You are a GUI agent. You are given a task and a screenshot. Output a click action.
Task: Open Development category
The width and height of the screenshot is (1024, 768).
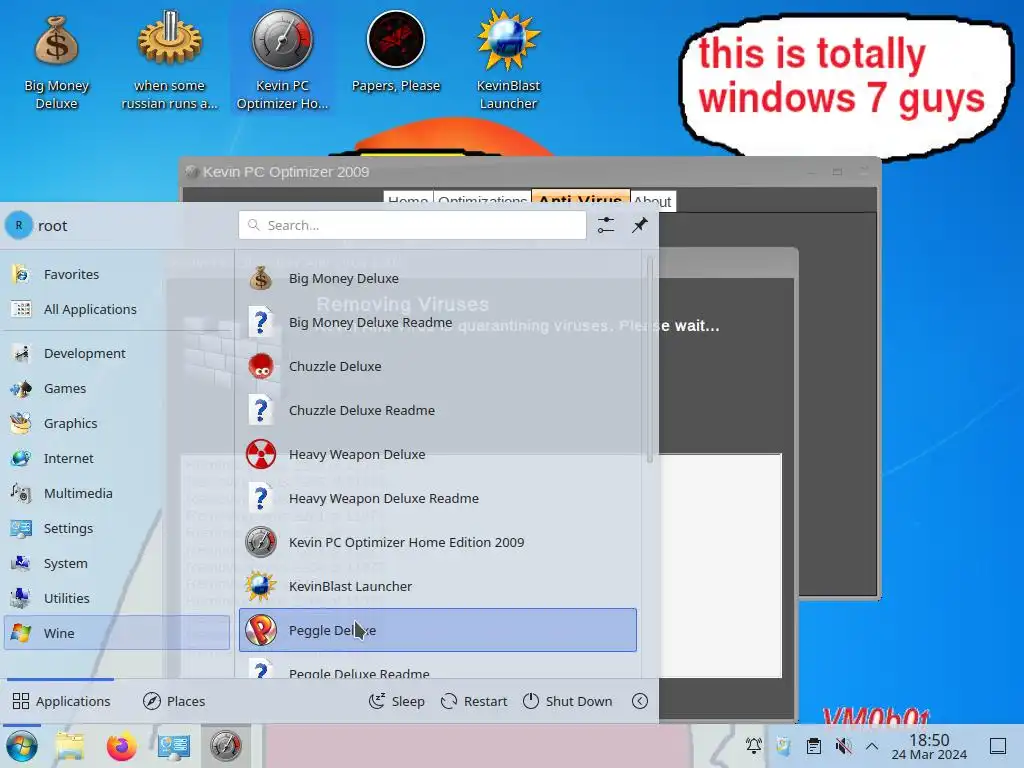pos(116,353)
